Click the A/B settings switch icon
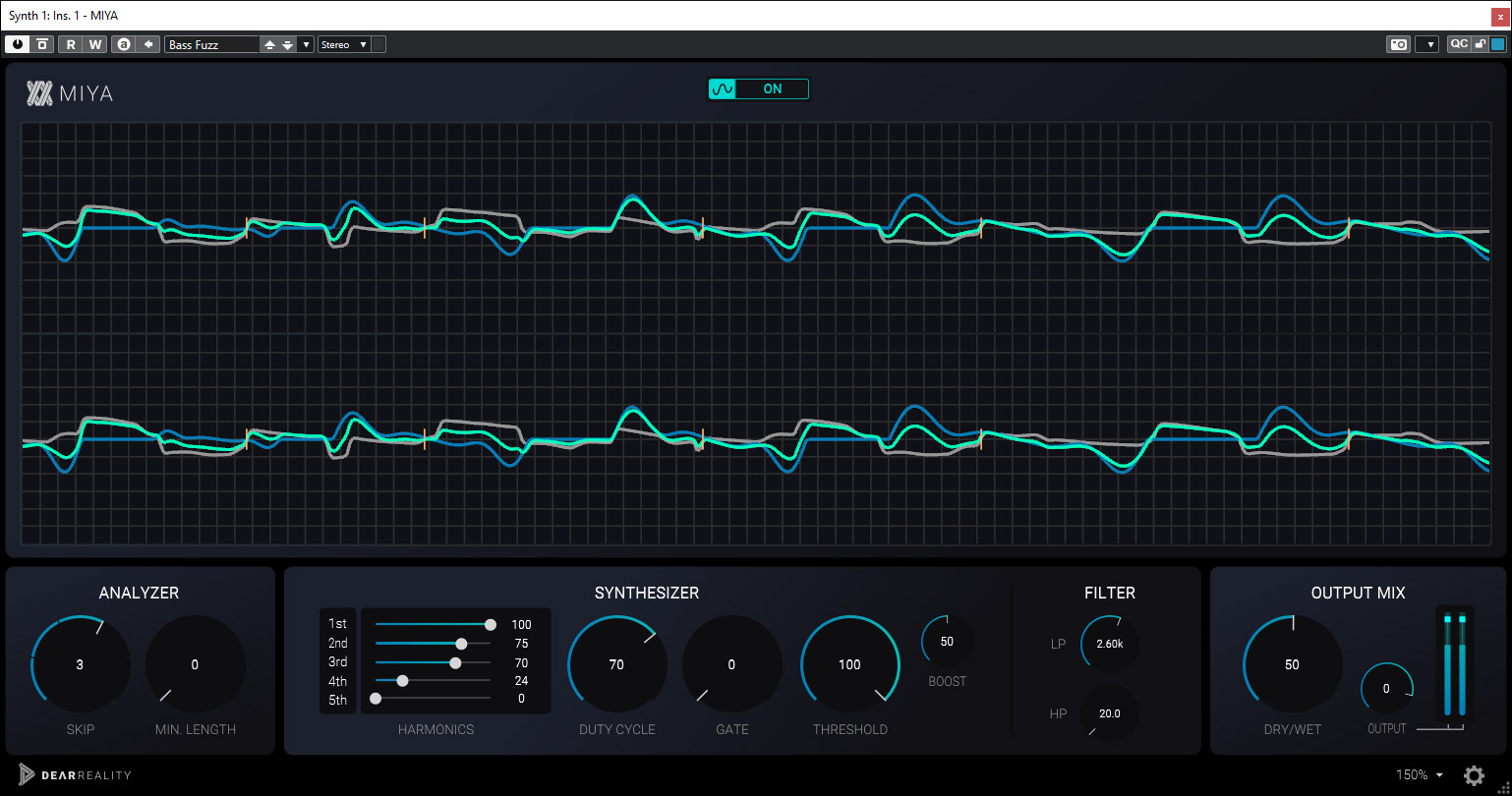The image size is (1512, 796). point(124,44)
